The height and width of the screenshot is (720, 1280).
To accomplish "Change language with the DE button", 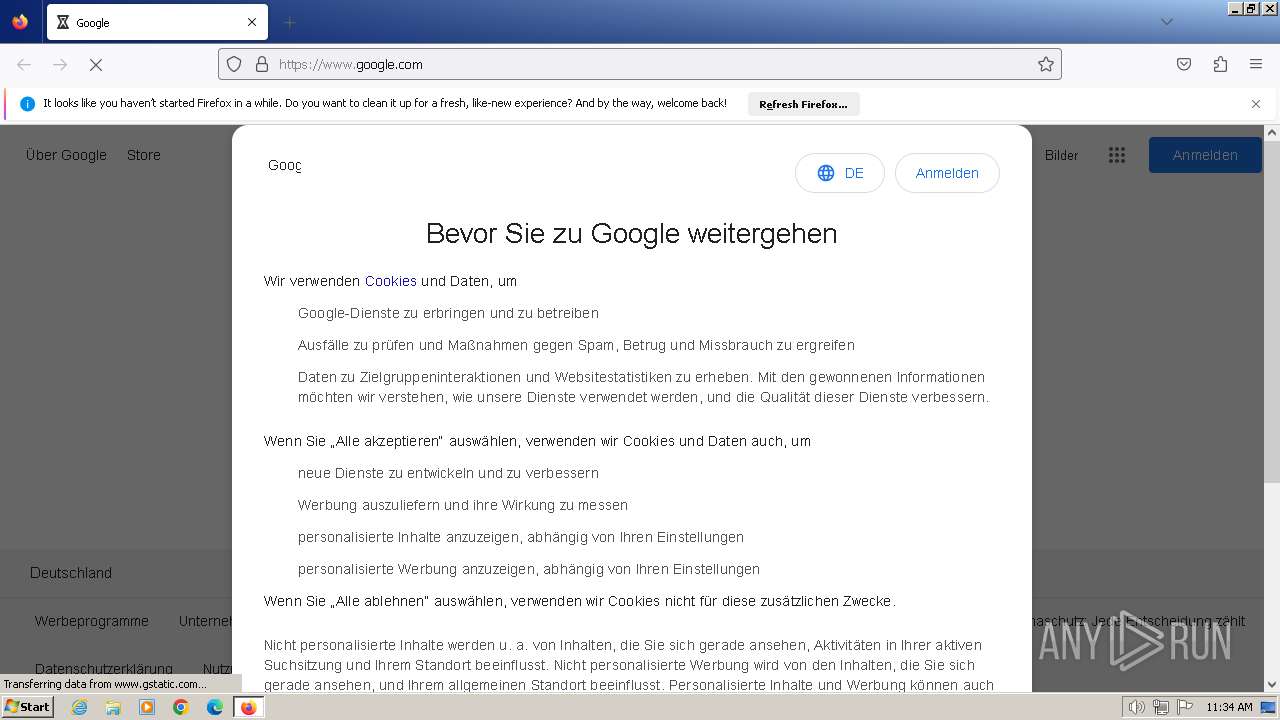I will pyautogui.click(x=840, y=173).
